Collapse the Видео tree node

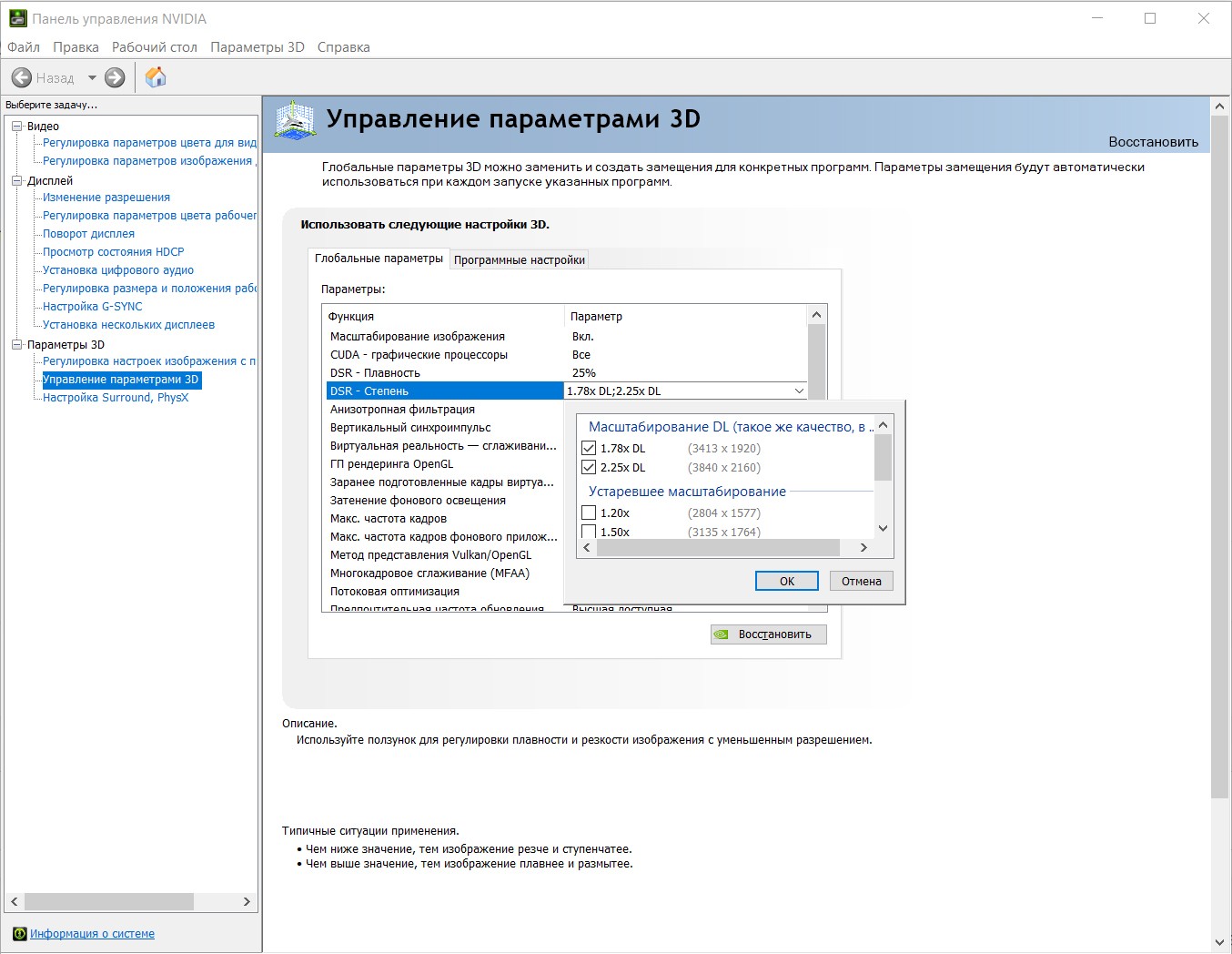click(16, 127)
